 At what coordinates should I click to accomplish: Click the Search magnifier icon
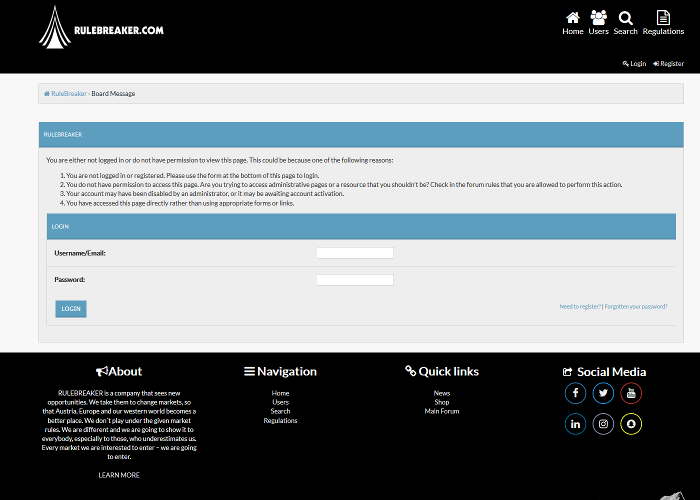[x=626, y=18]
